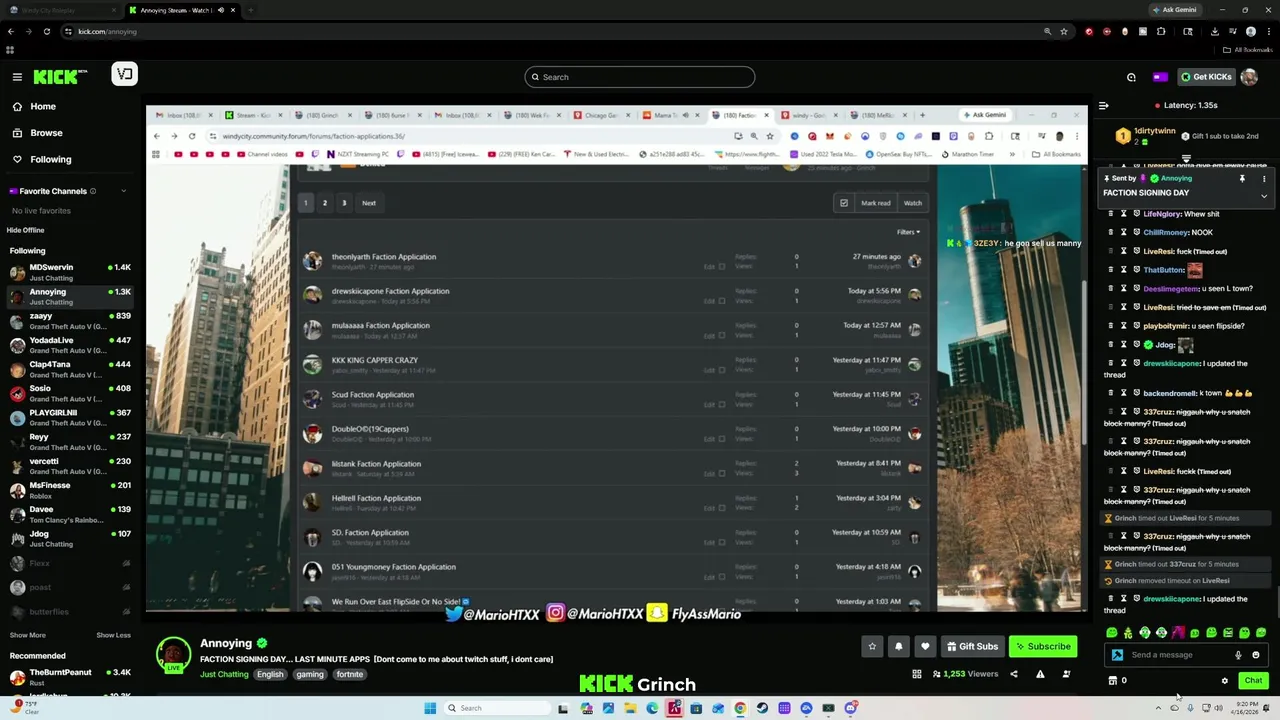Open the emoji picker in chat
This screenshot has height=720, width=1280.
(1256, 655)
